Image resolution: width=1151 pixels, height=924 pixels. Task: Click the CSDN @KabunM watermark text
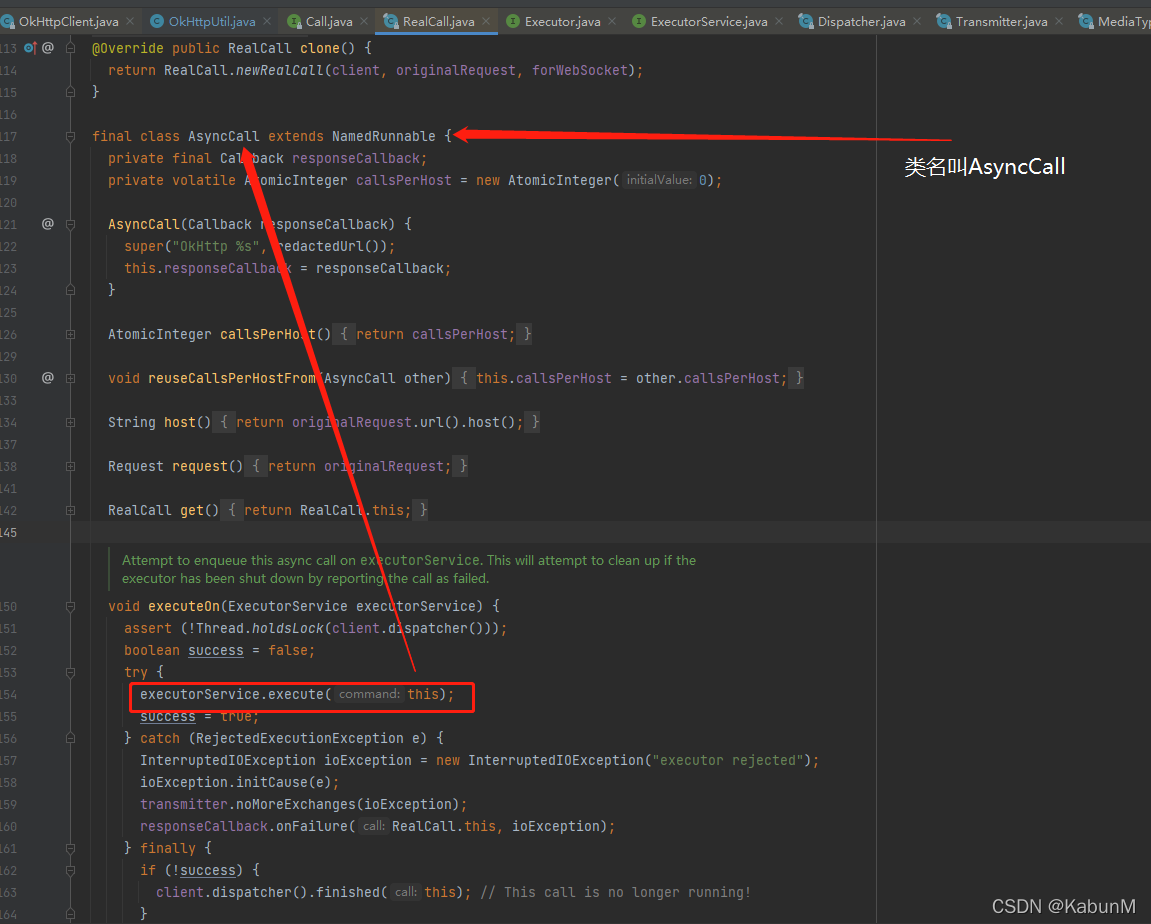click(1063, 906)
